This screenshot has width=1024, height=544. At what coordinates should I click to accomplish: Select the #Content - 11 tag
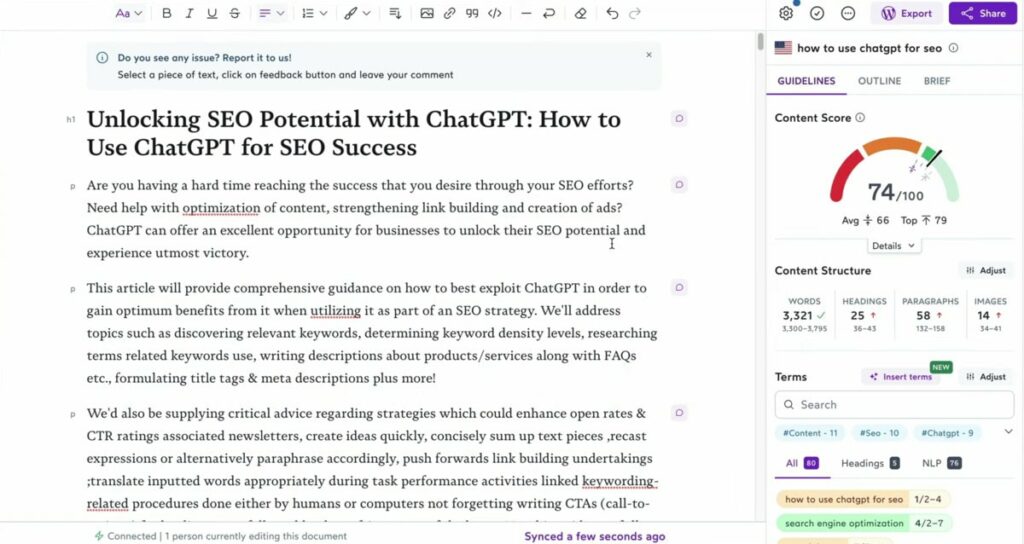point(810,433)
